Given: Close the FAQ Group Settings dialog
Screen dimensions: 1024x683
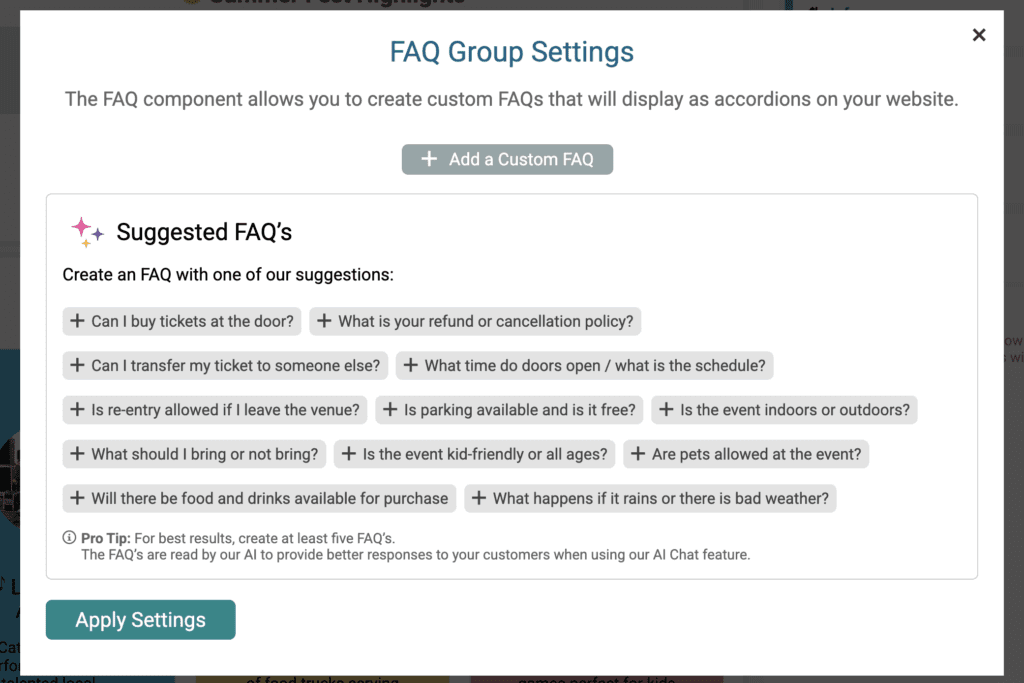Looking at the screenshot, I should (x=978, y=35).
